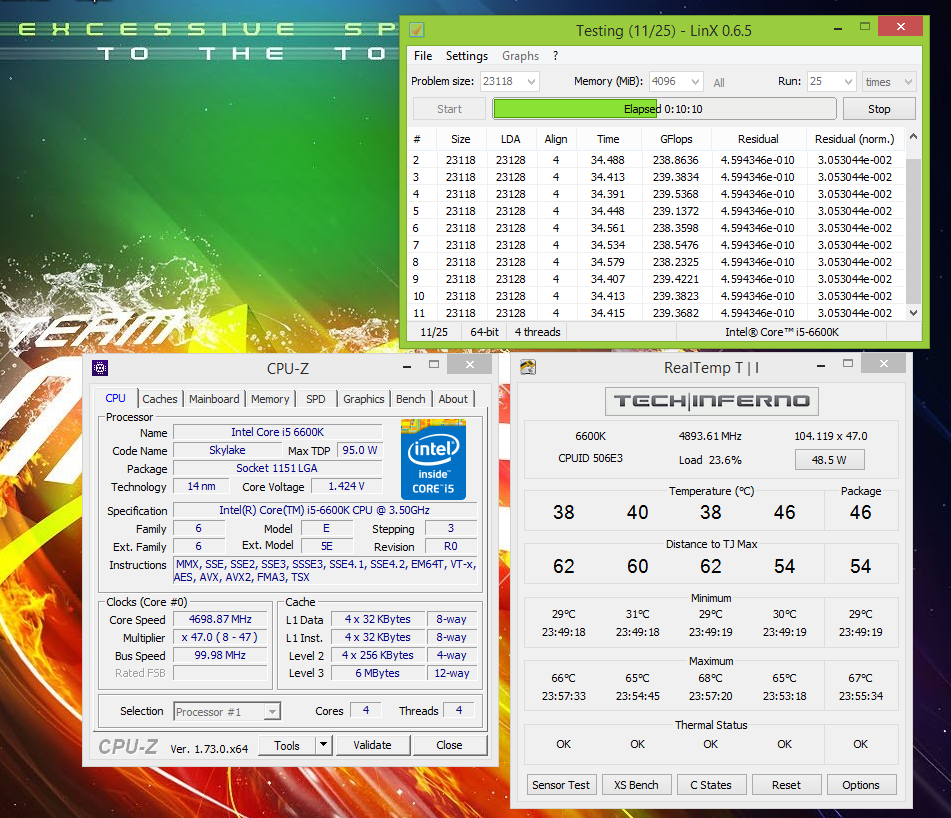
Task: Close the CPU-Z window with X
Action: 469,364
